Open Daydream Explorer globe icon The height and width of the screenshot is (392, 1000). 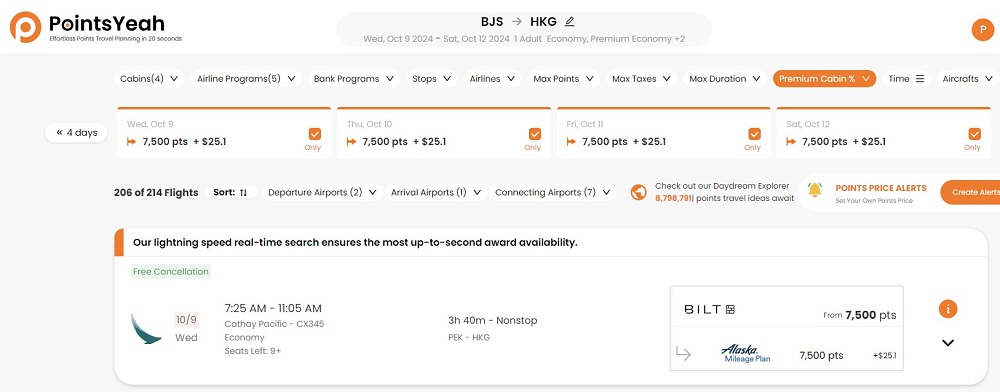[x=638, y=192]
